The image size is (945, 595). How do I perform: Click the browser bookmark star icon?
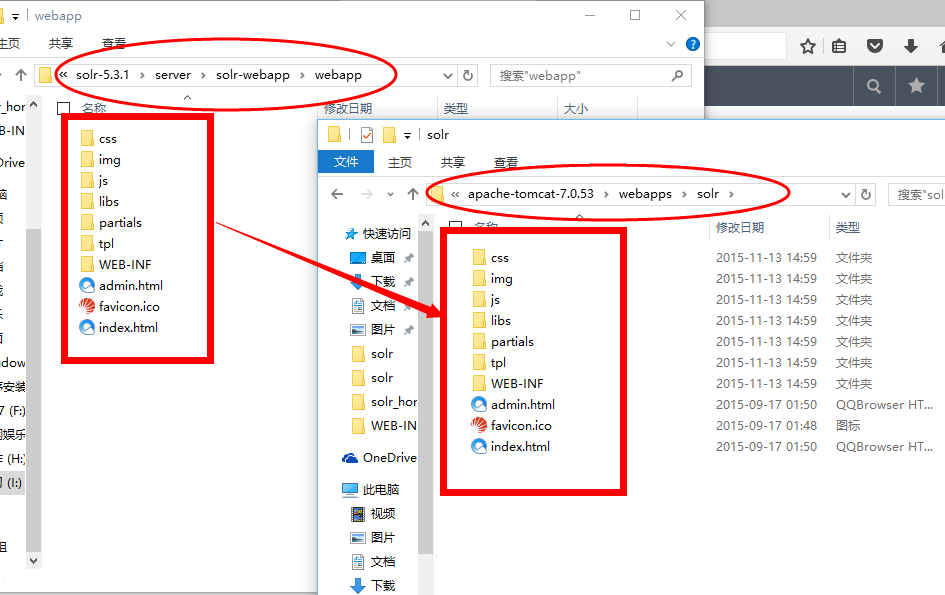pyautogui.click(x=808, y=46)
